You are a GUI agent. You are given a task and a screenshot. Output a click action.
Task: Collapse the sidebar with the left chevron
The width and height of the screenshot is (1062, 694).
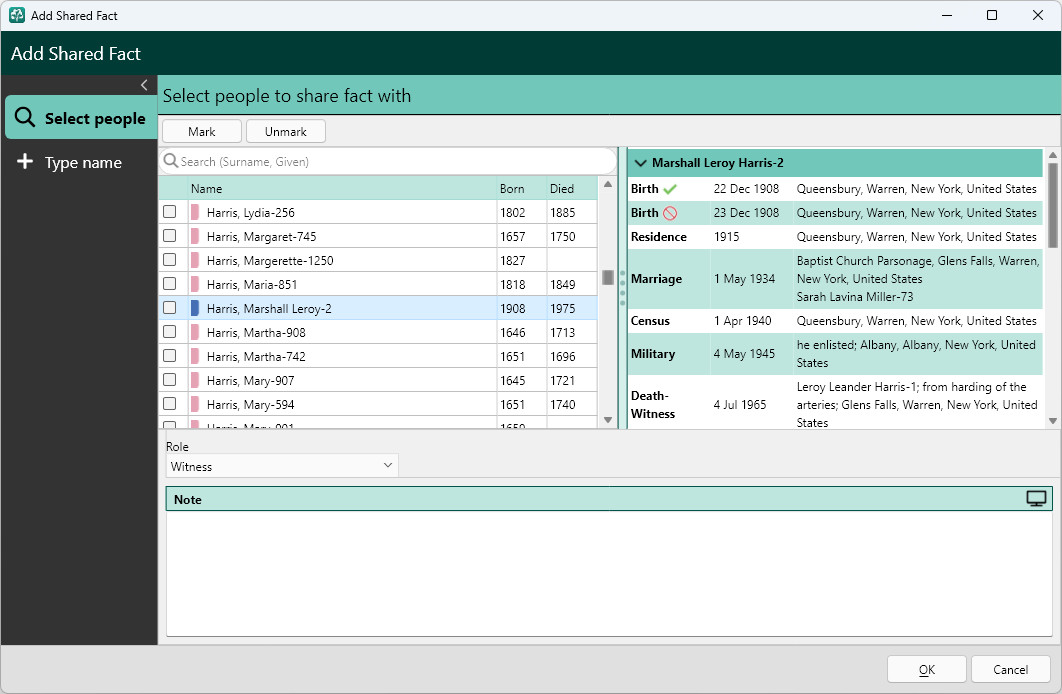click(x=144, y=85)
